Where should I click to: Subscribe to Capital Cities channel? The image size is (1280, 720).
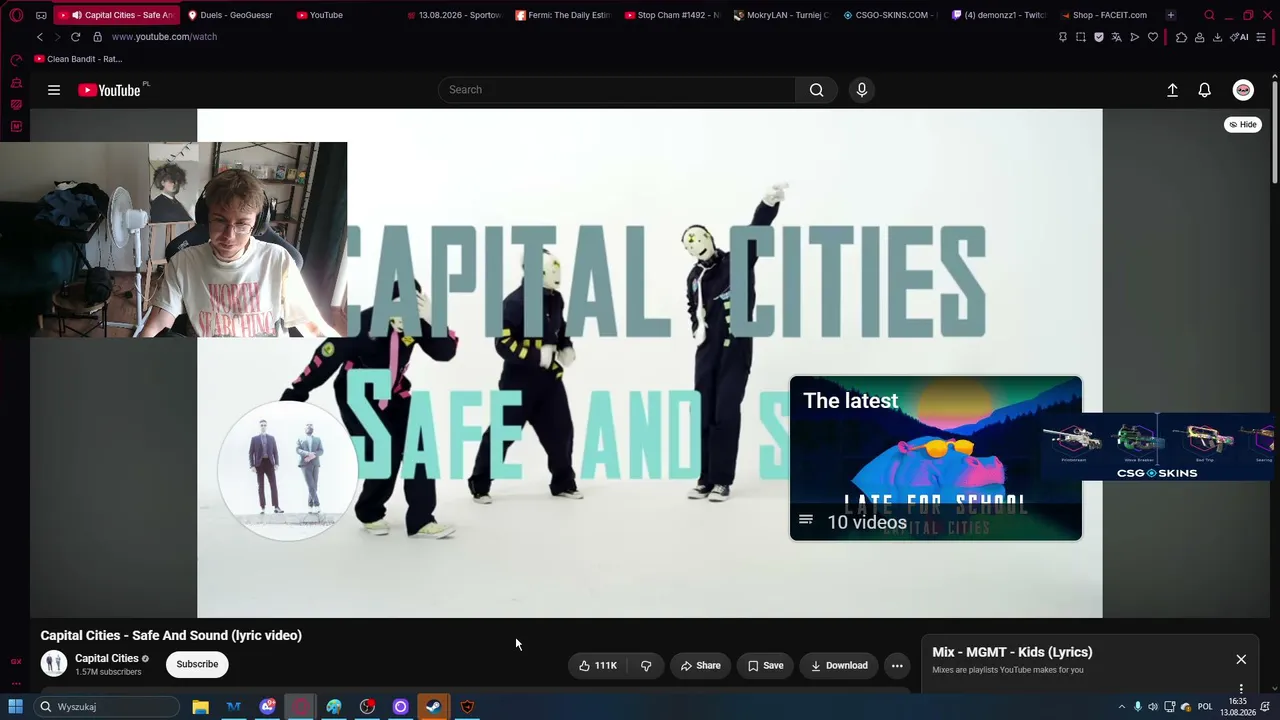pos(197,664)
